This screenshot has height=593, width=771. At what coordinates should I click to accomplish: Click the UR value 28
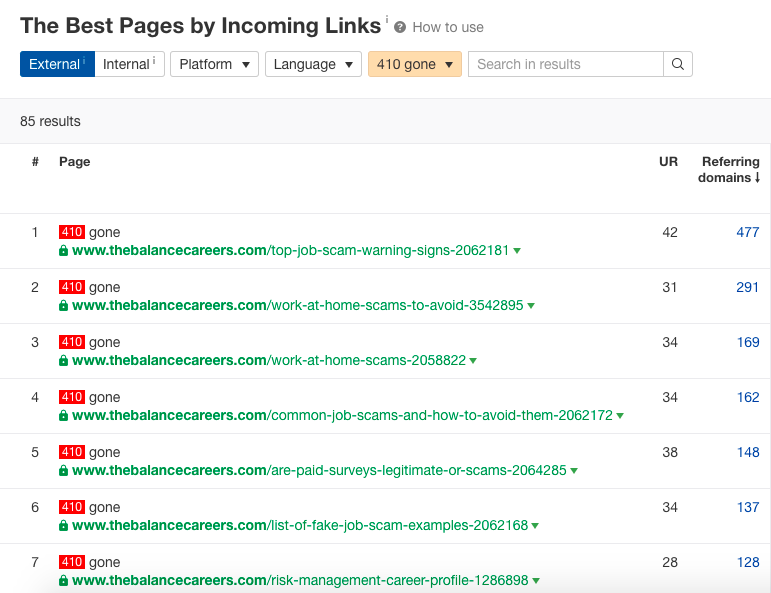point(670,563)
